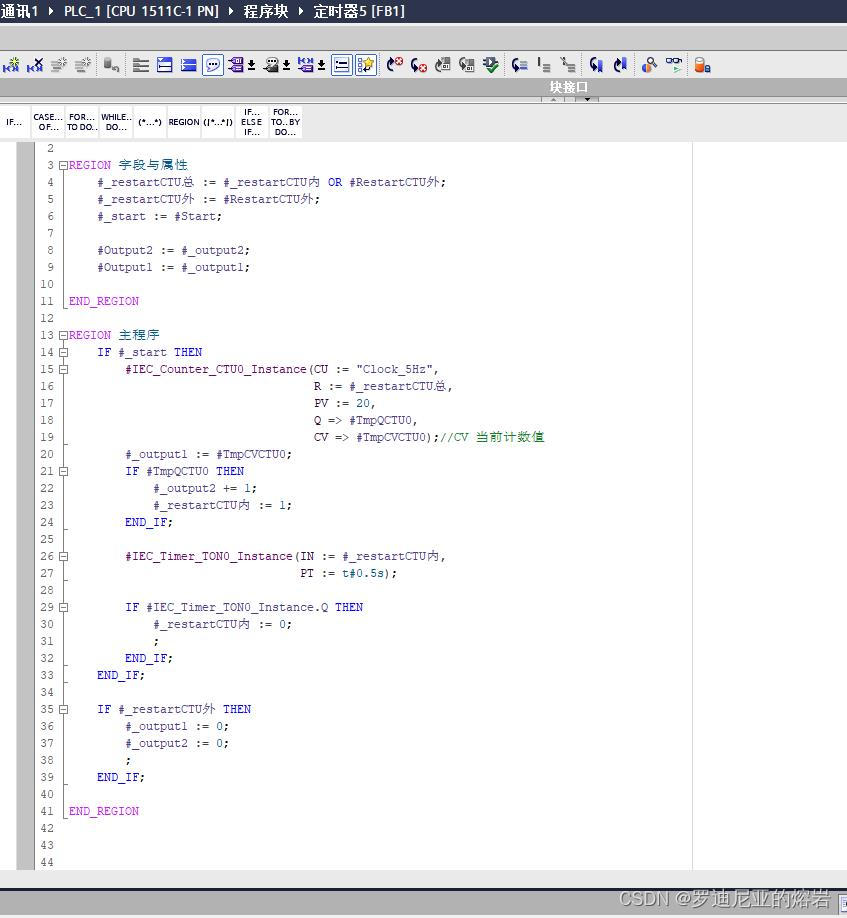The image size is (847, 918).
Task: Click the tag information display icon
Action: point(271,65)
